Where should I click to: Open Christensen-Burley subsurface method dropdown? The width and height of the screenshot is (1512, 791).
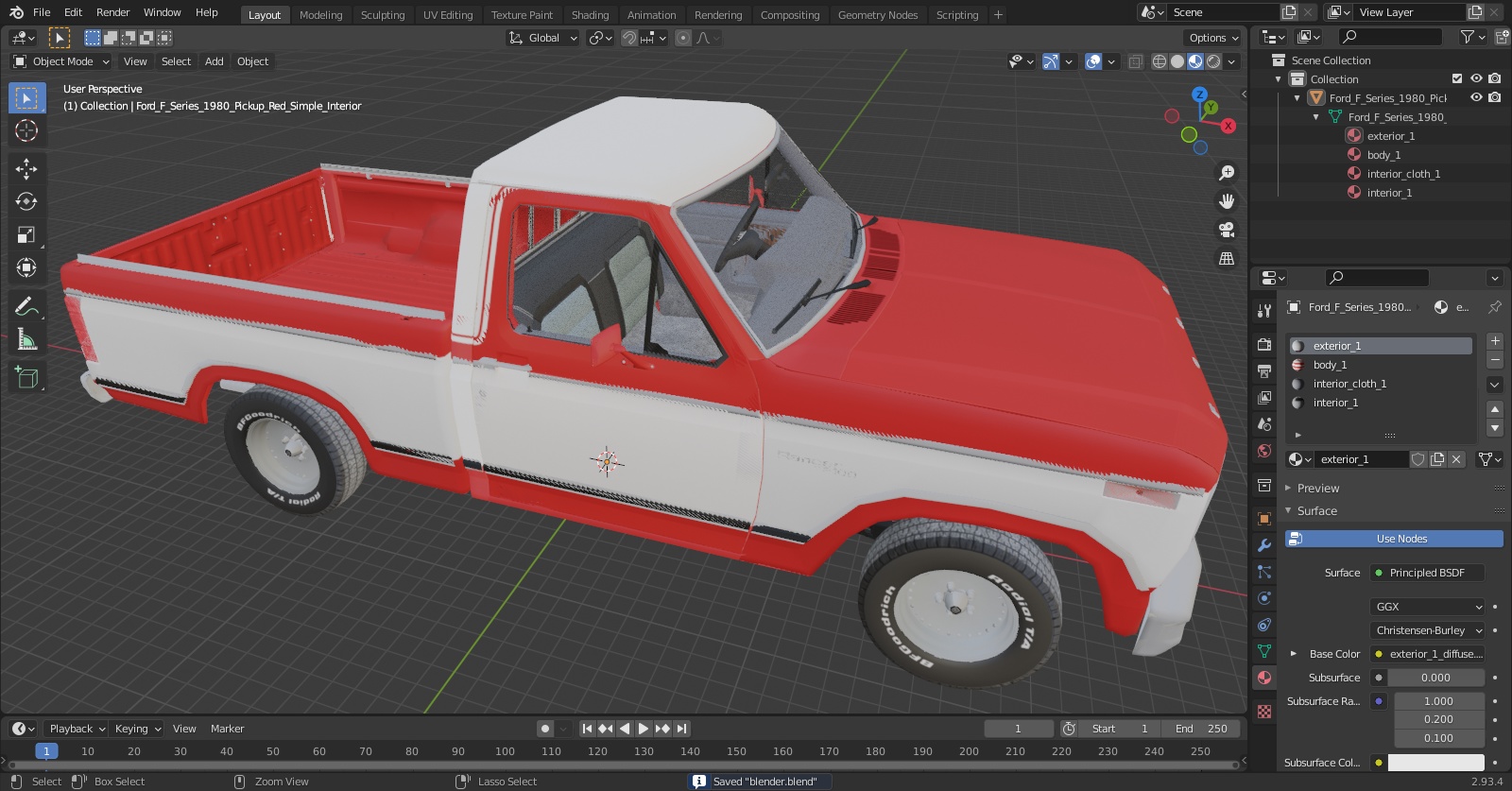coord(1428,630)
